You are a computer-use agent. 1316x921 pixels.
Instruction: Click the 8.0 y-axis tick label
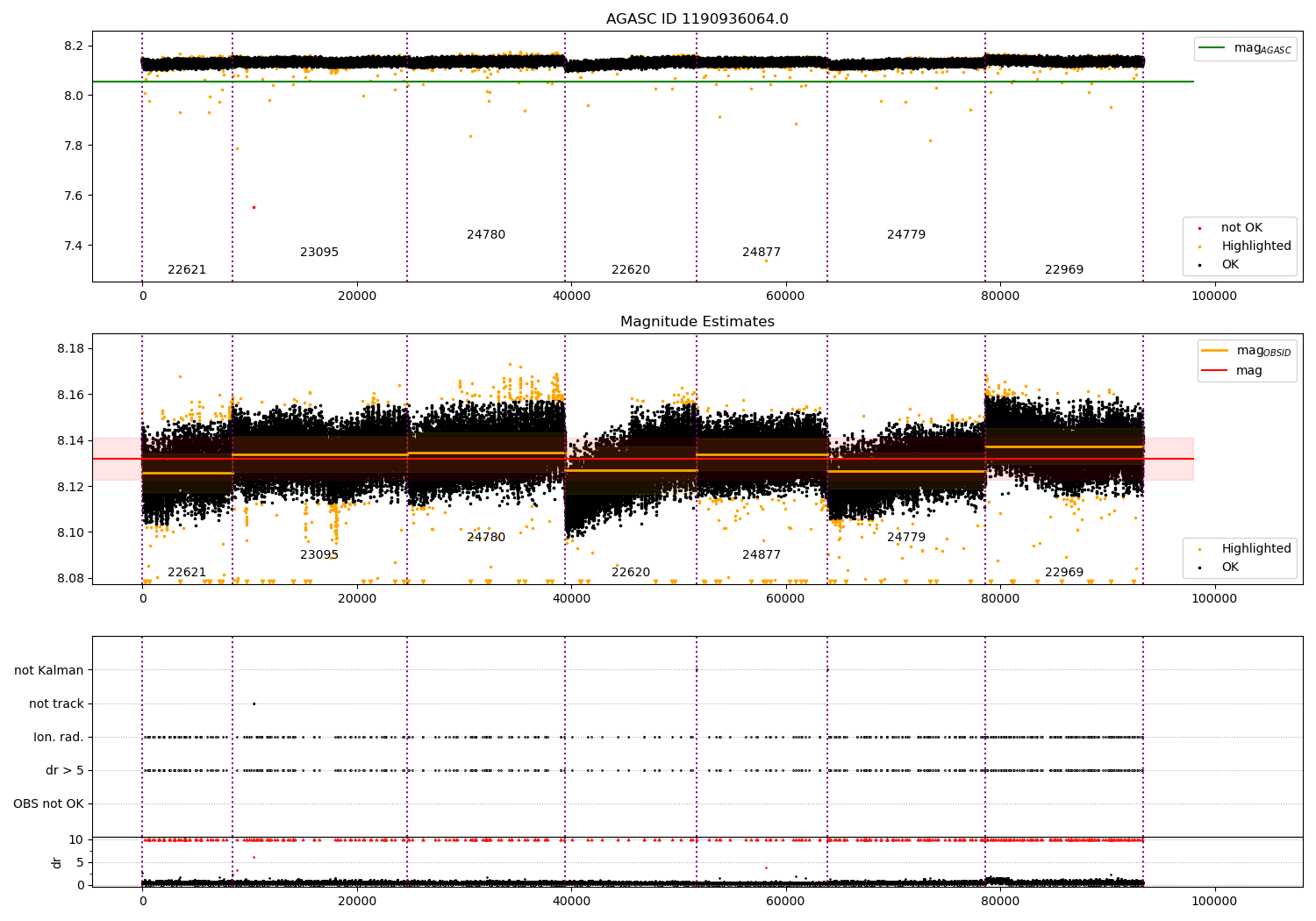coord(75,96)
